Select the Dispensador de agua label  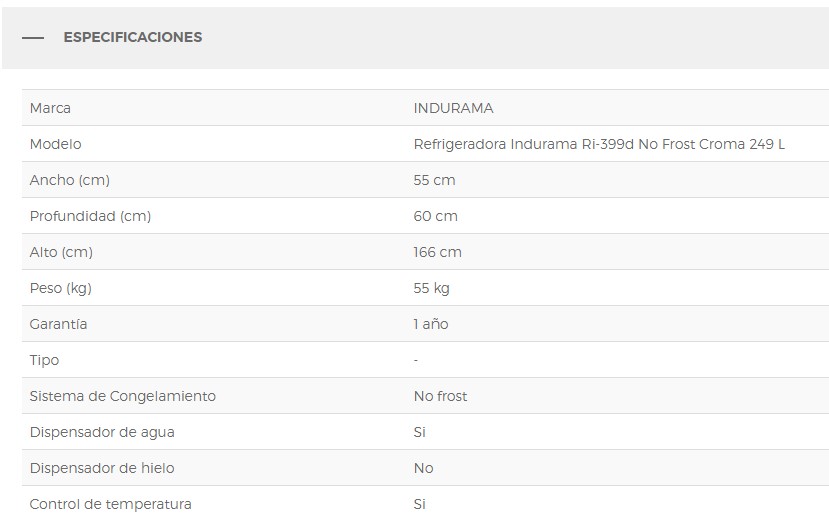pyautogui.click(x=102, y=432)
